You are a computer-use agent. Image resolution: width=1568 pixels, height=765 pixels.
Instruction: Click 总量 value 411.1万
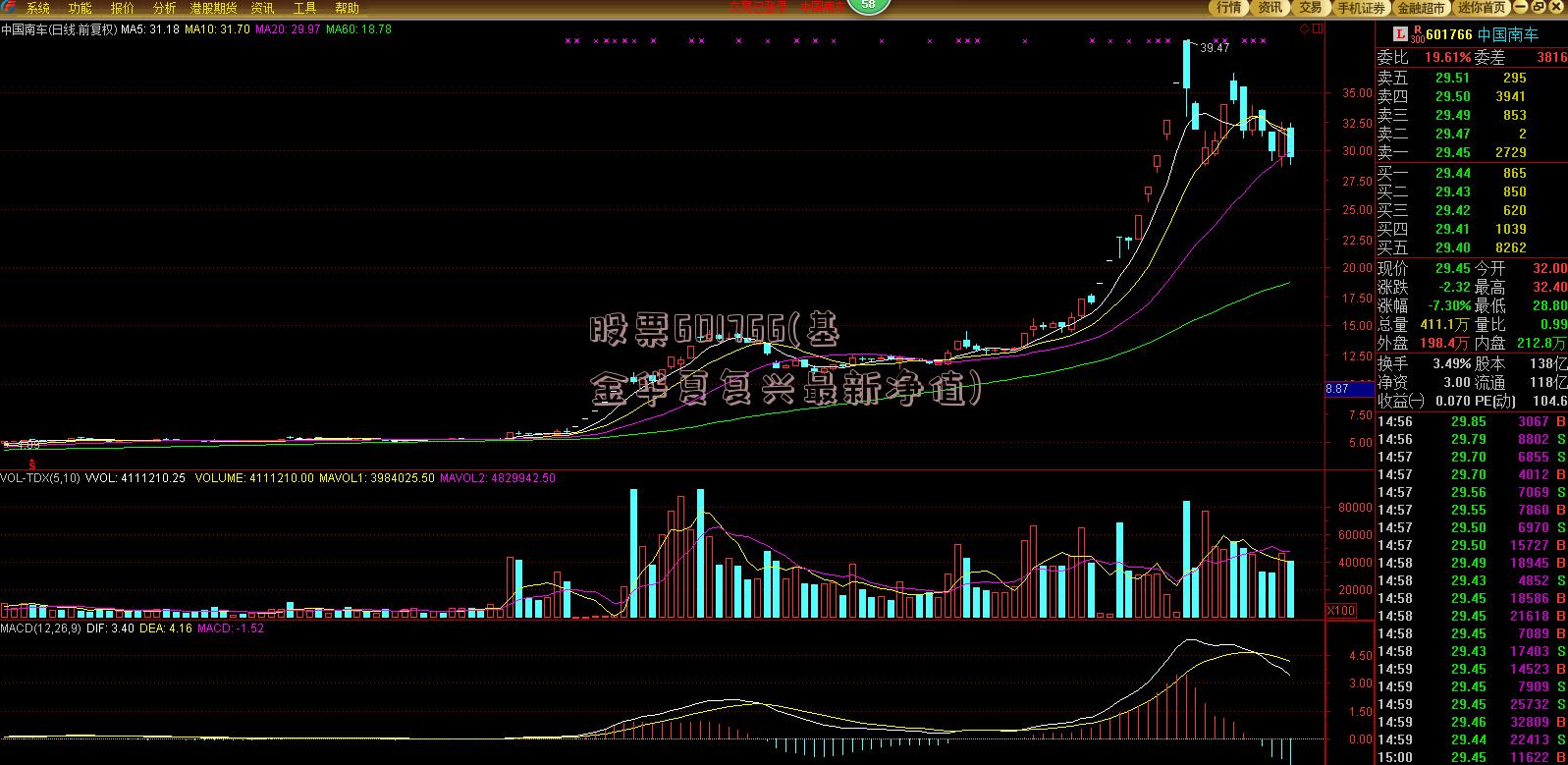tap(1442, 324)
